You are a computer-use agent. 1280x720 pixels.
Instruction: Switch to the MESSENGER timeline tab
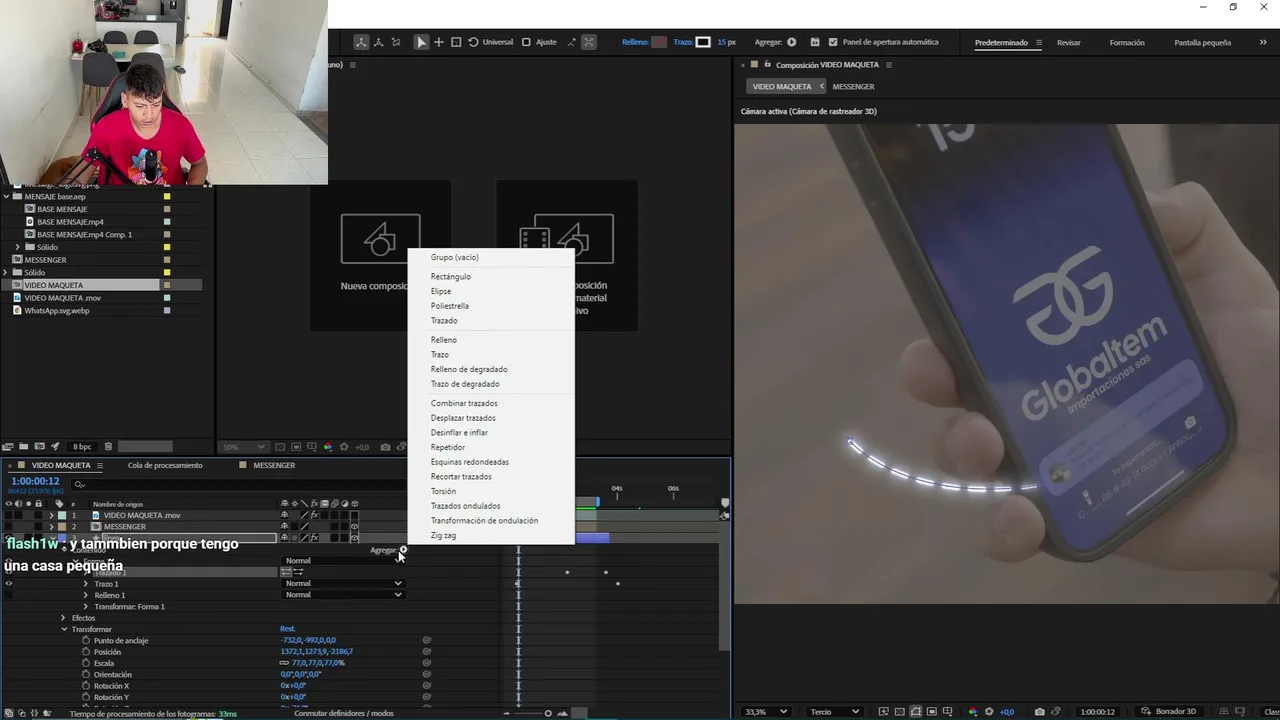click(274, 465)
